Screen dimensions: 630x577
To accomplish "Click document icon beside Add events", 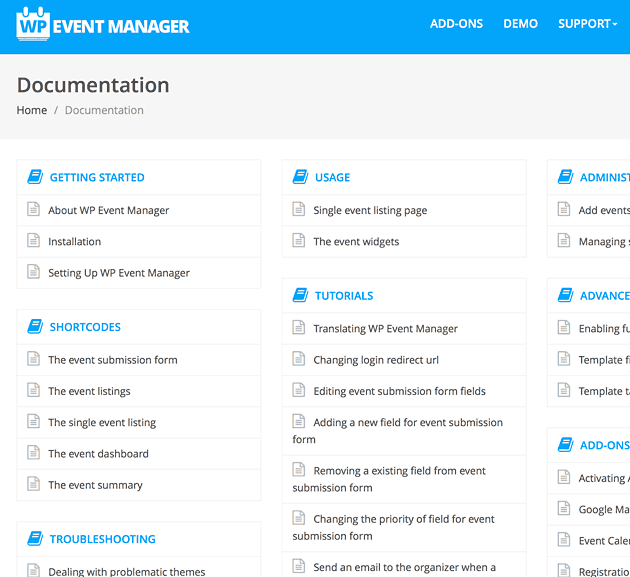I will 564,209.
